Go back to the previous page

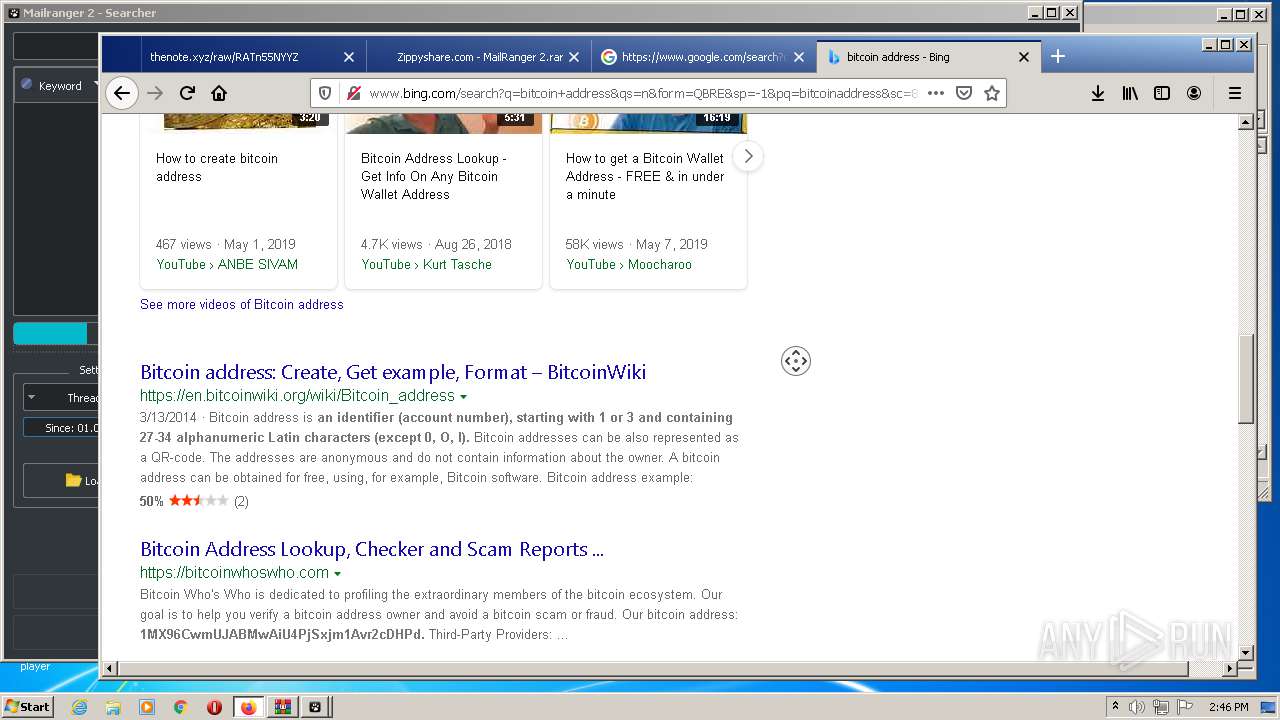click(121, 93)
